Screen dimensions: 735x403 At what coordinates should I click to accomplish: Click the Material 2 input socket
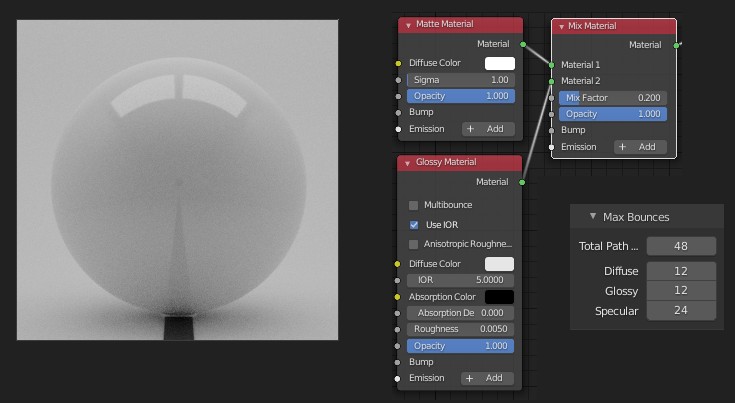pos(551,81)
